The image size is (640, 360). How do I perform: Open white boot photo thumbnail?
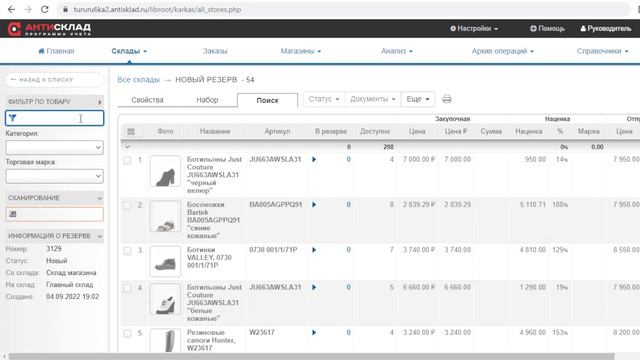tap(165, 300)
